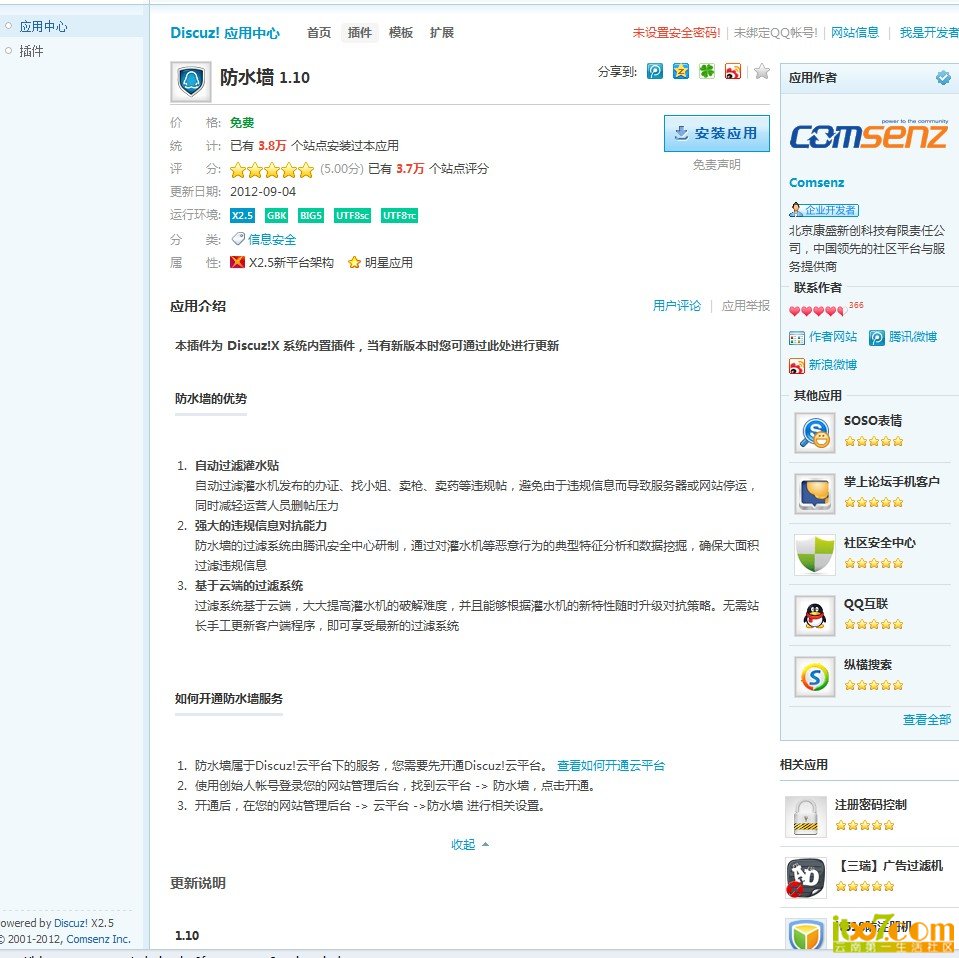Click the 明星应用 star icon

click(354, 263)
